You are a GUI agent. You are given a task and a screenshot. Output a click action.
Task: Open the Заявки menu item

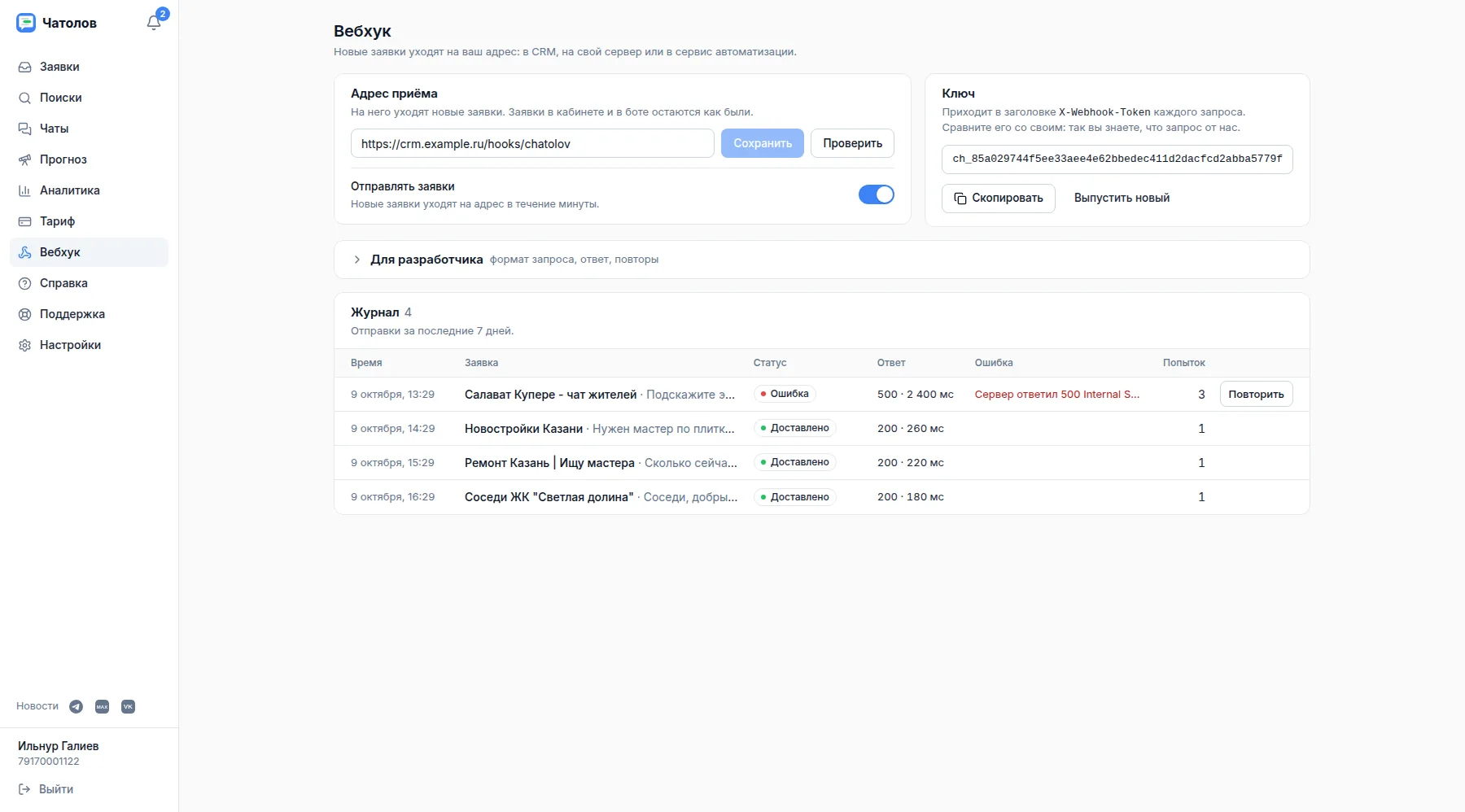89,67
